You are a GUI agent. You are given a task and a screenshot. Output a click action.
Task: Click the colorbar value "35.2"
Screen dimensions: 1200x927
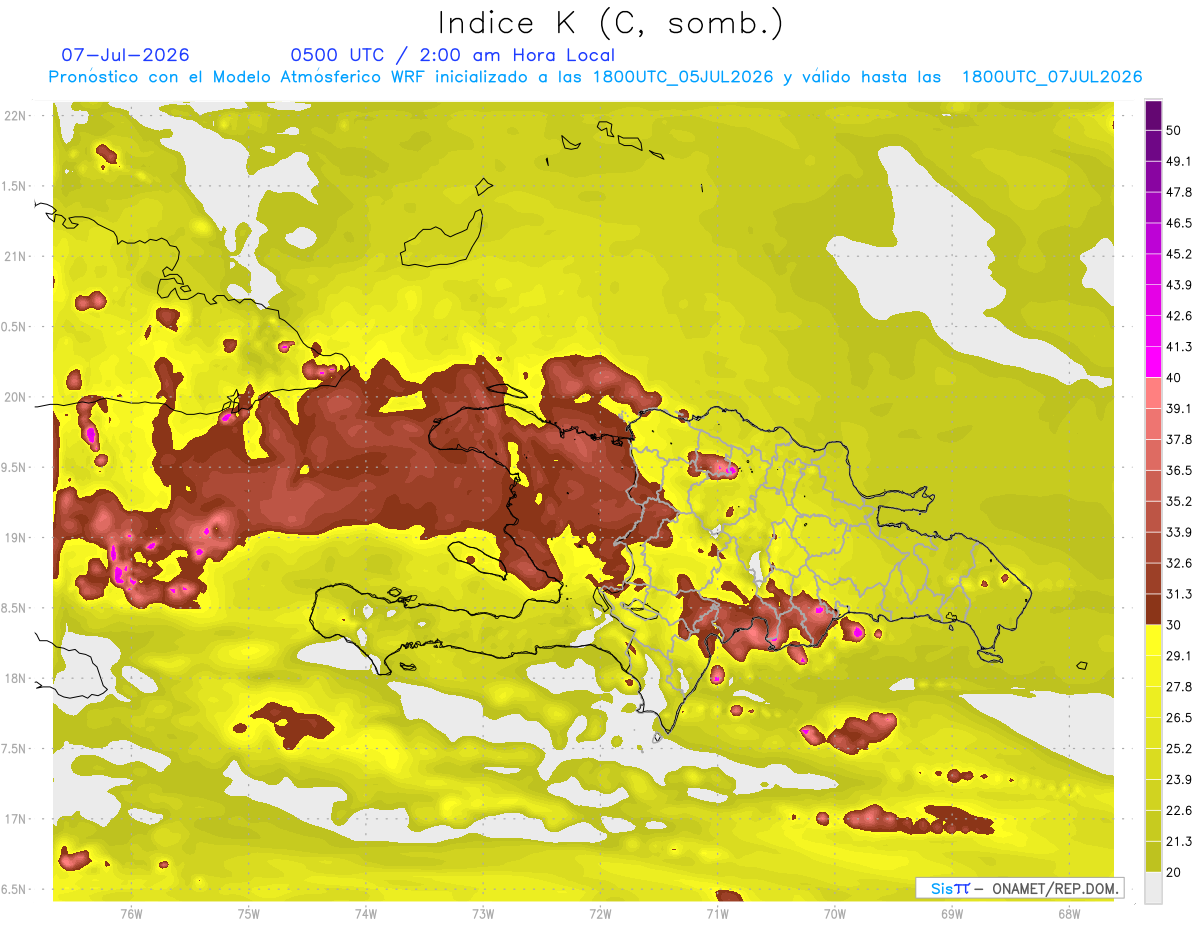[1179, 501]
